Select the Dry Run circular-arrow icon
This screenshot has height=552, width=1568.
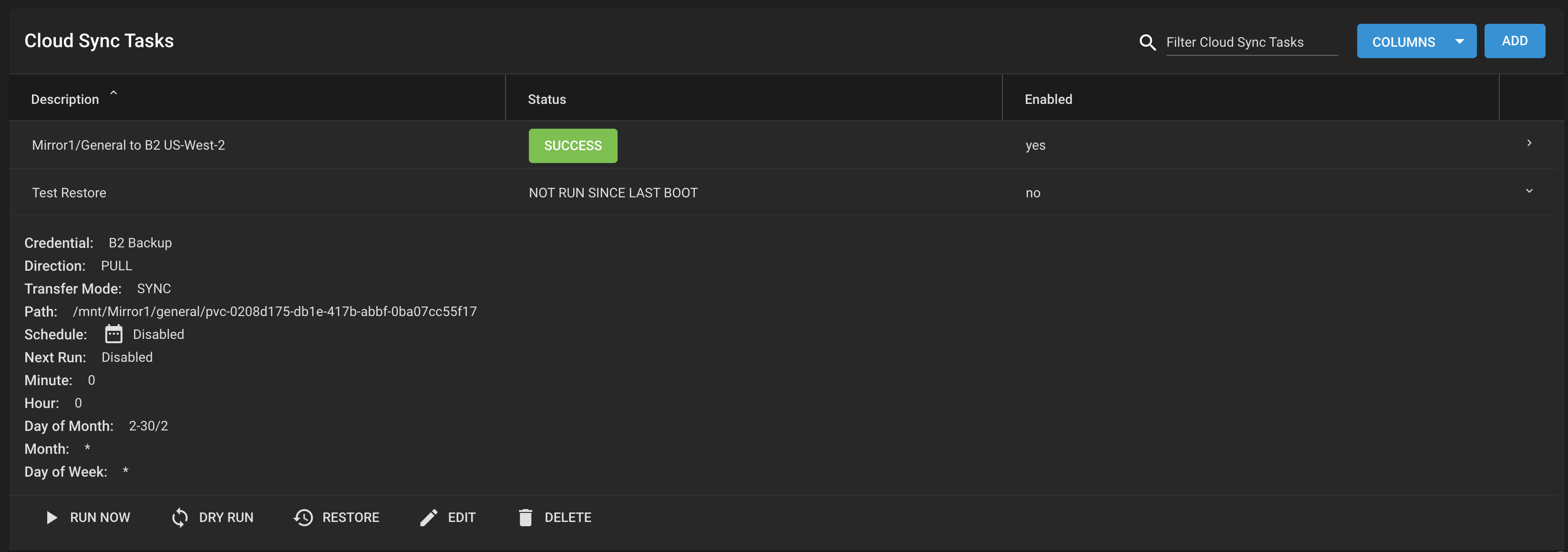coord(180,517)
